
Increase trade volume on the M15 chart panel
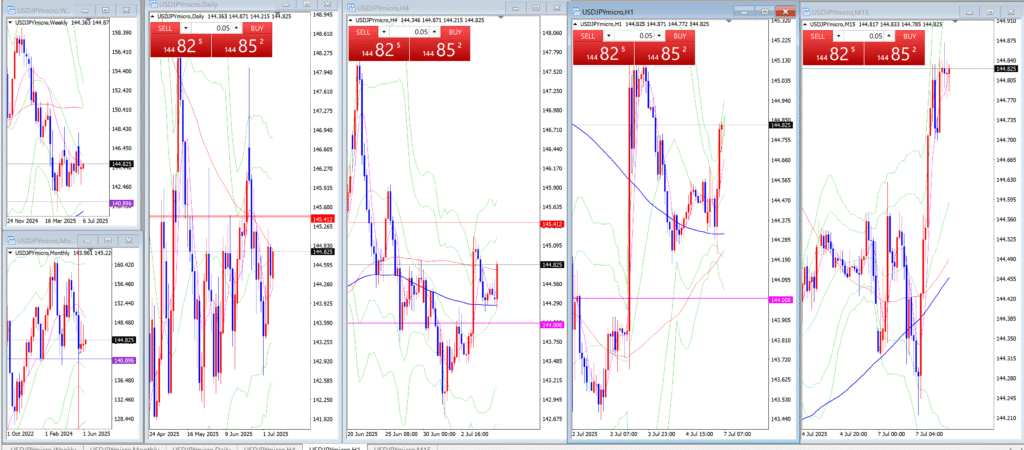(x=891, y=36)
